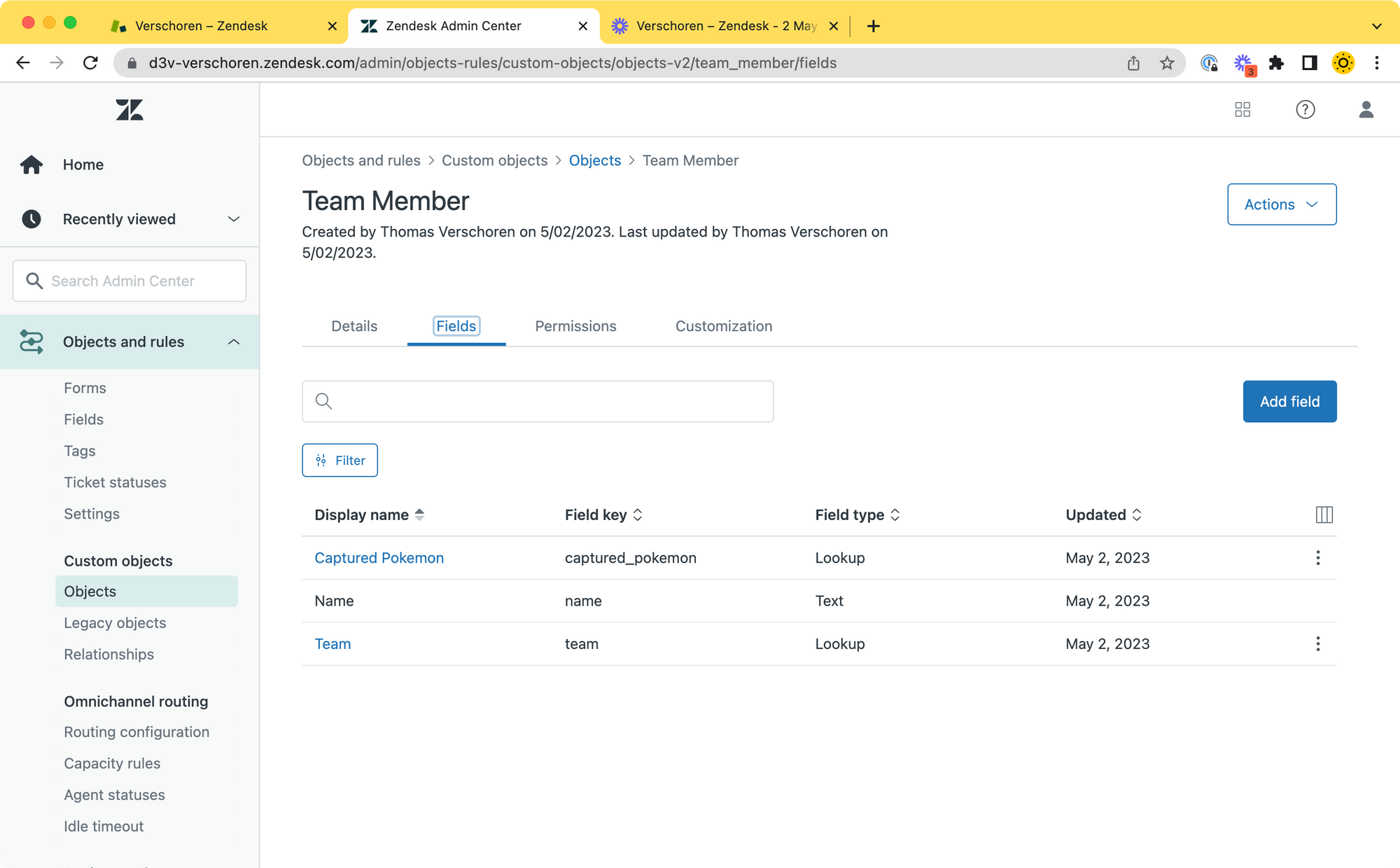Viewport: 1400px width, 868px height.
Task: Click the Zendesk logo in sidebar
Action: pyautogui.click(x=129, y=110)
